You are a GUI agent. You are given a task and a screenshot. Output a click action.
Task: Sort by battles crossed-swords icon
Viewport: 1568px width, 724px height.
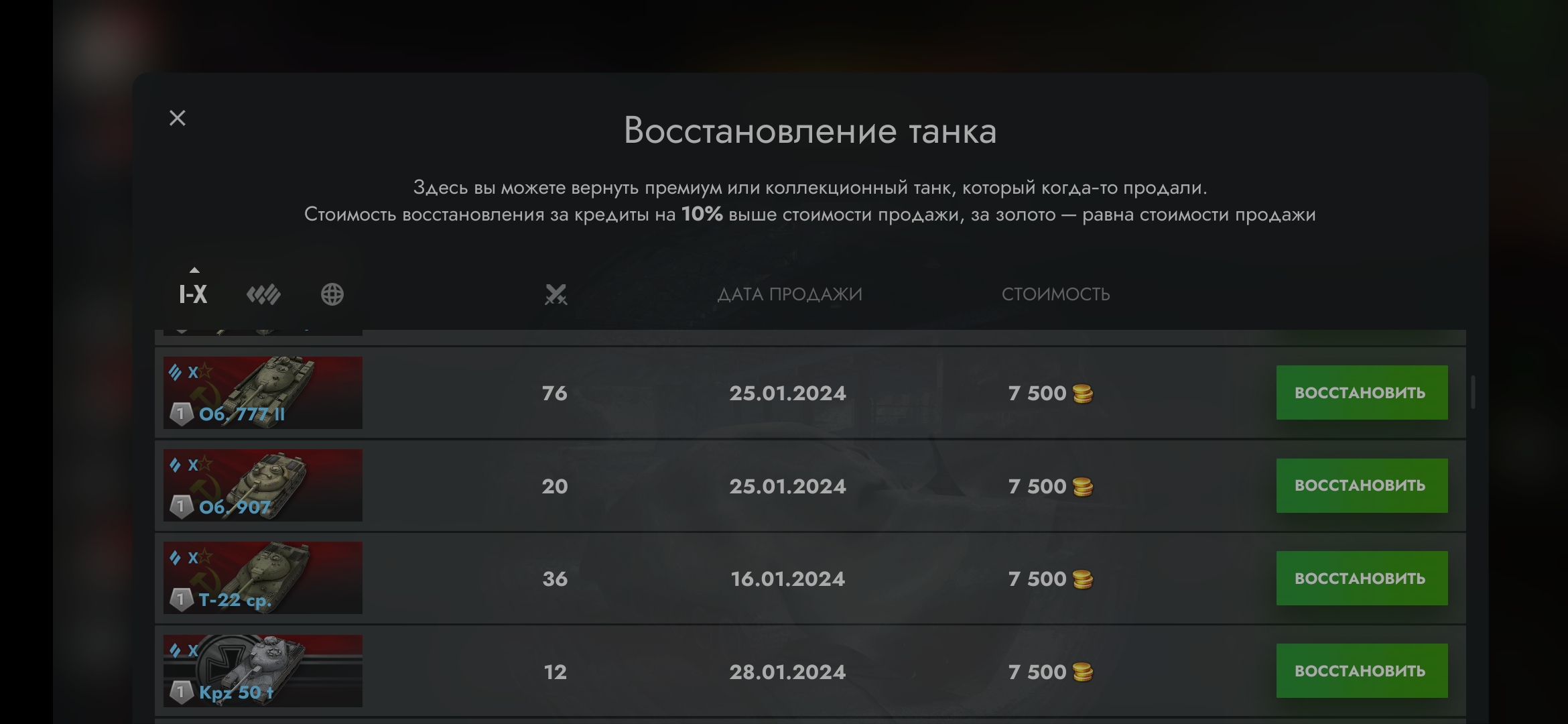tap(556, 294)
